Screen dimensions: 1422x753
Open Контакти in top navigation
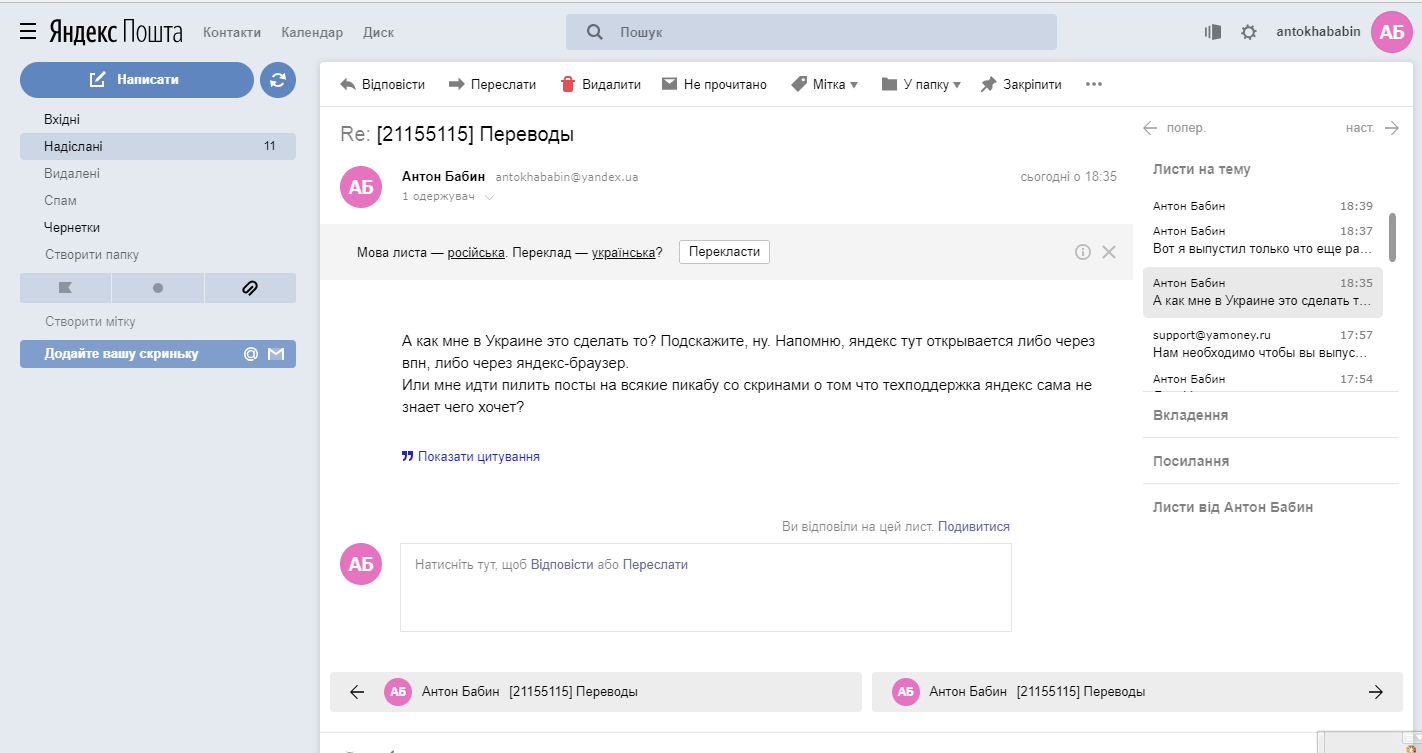(232, 32)
